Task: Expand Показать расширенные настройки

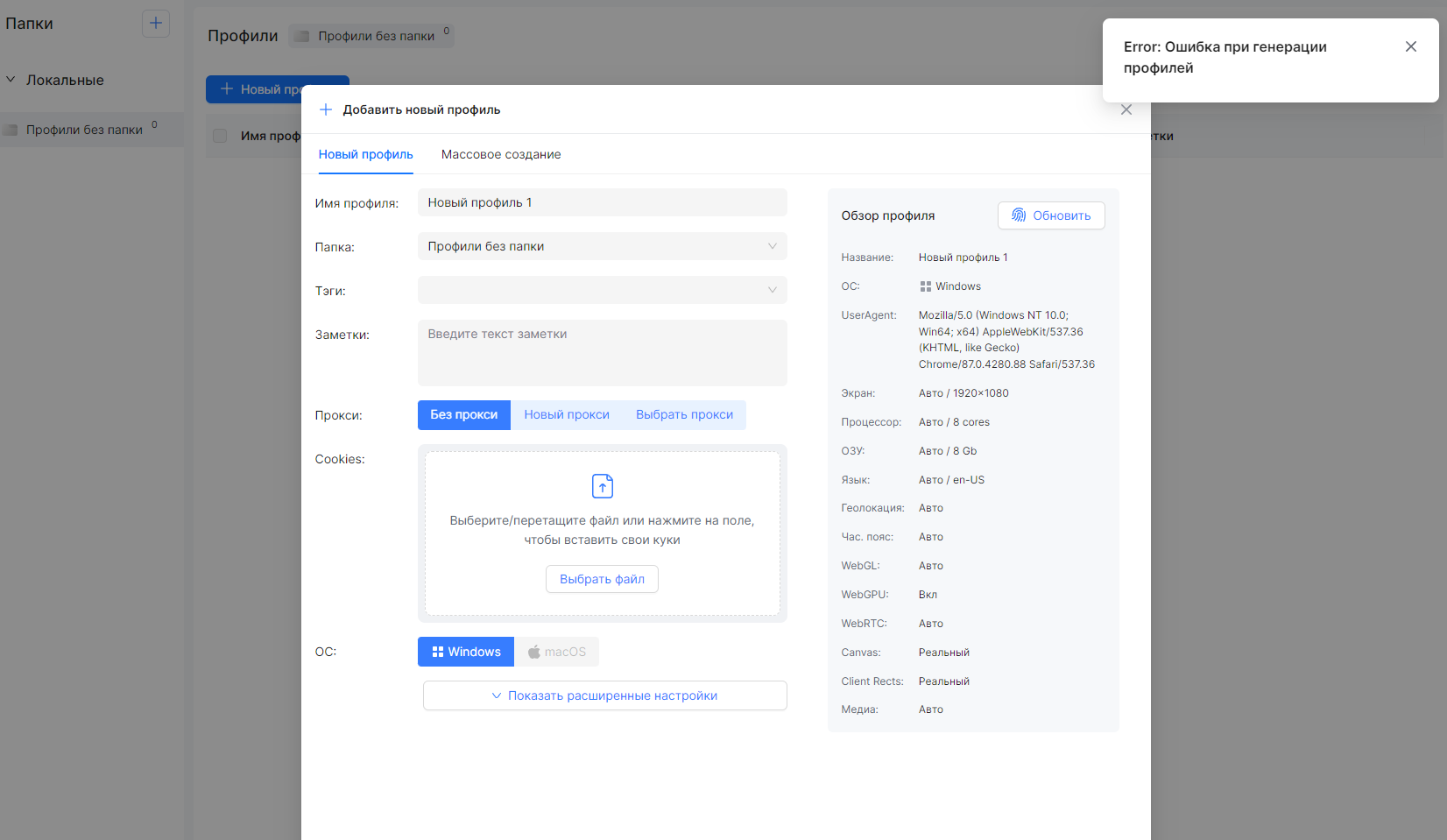Action: (605, 695)
